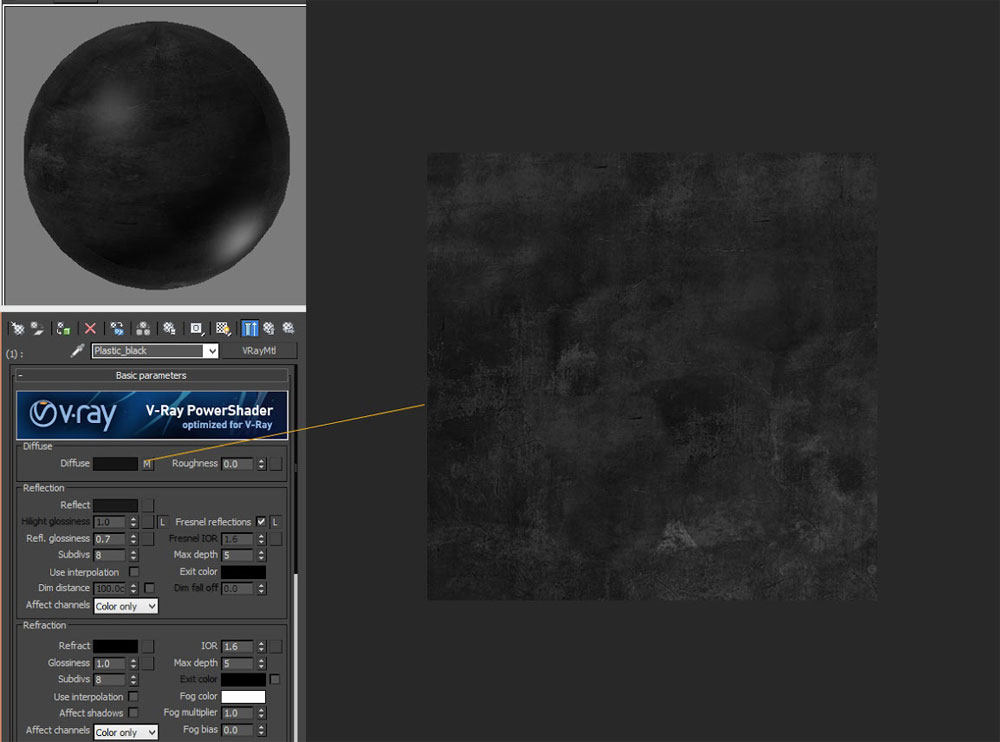Click the Diffuse map M button
This screenshot has height=742, width=1000.
pyautogui.click(x=147, y=464)
